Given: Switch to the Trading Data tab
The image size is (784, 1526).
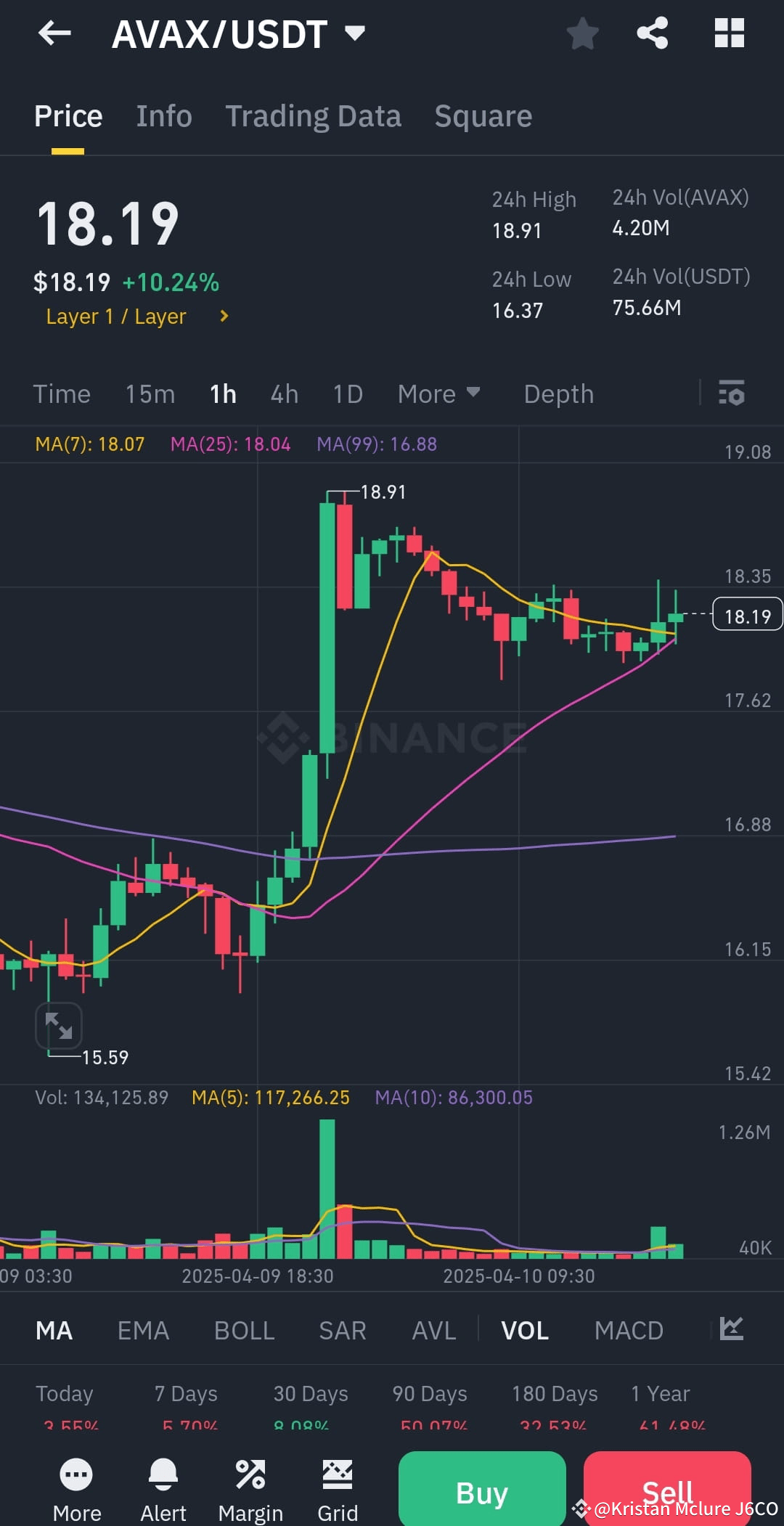Looking at the screenshot, I should pyautogui.click(x=314, y=115).
